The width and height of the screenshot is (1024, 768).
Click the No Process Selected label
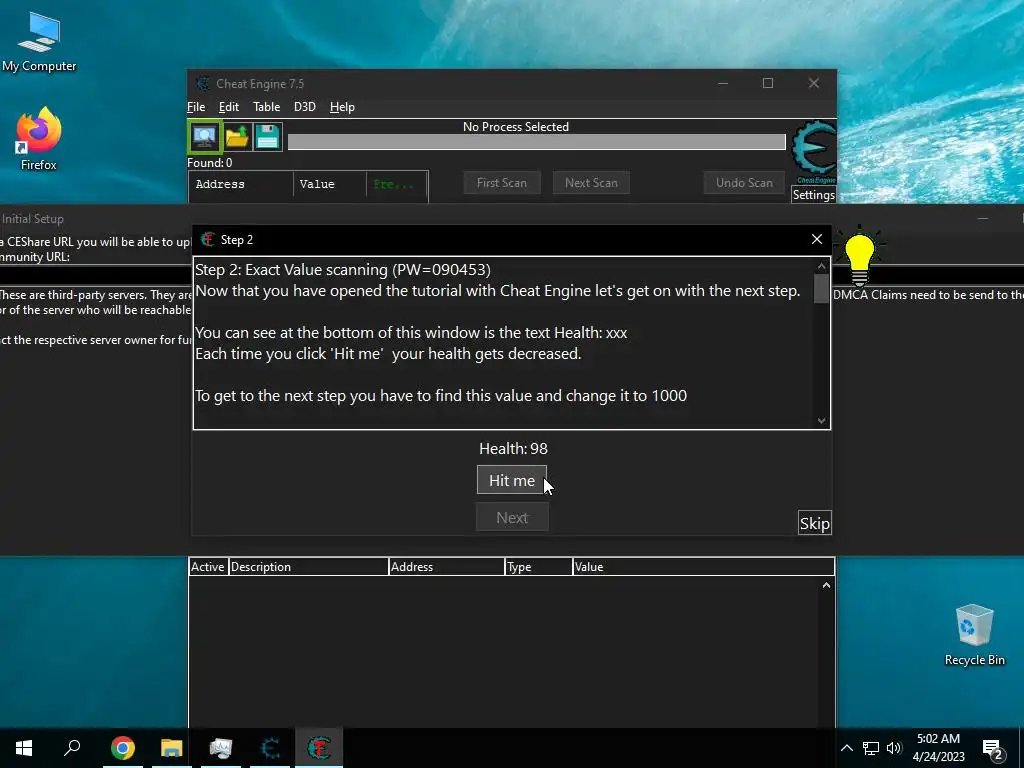click(x=516, y=127)
